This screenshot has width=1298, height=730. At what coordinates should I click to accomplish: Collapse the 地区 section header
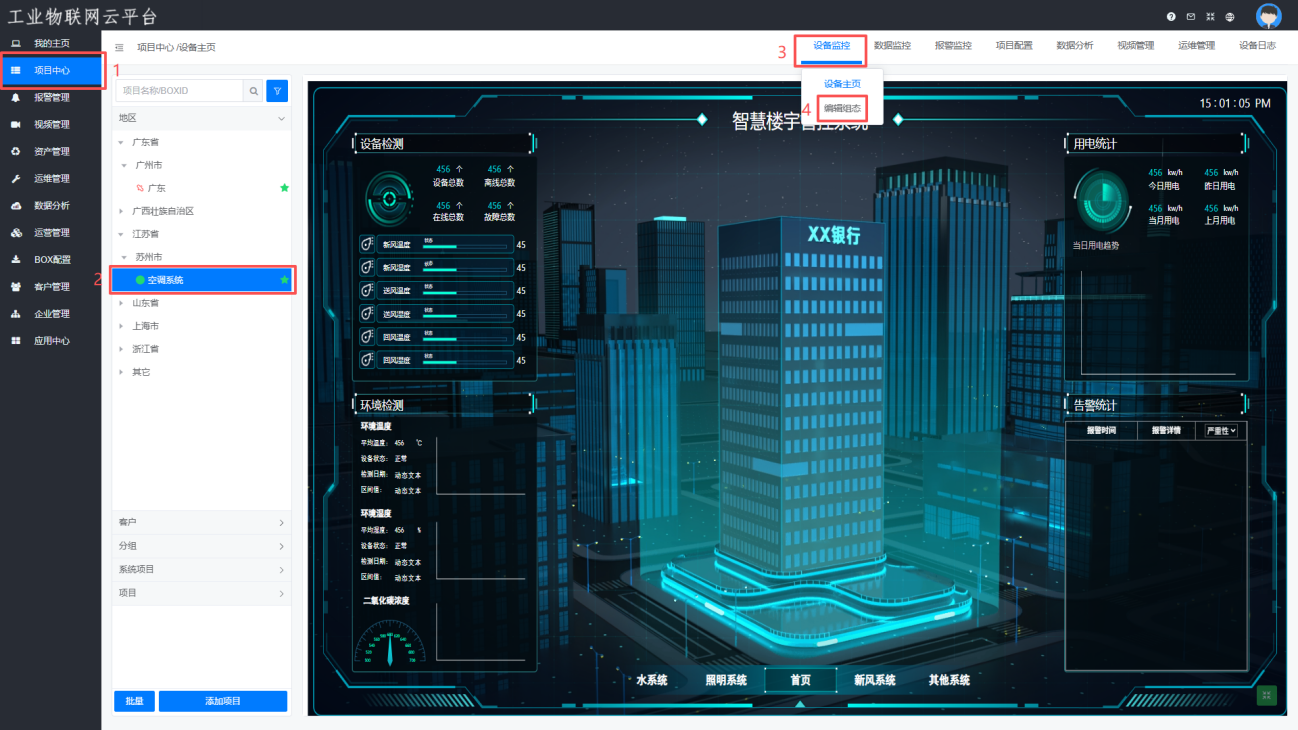[x=281, y=118]
